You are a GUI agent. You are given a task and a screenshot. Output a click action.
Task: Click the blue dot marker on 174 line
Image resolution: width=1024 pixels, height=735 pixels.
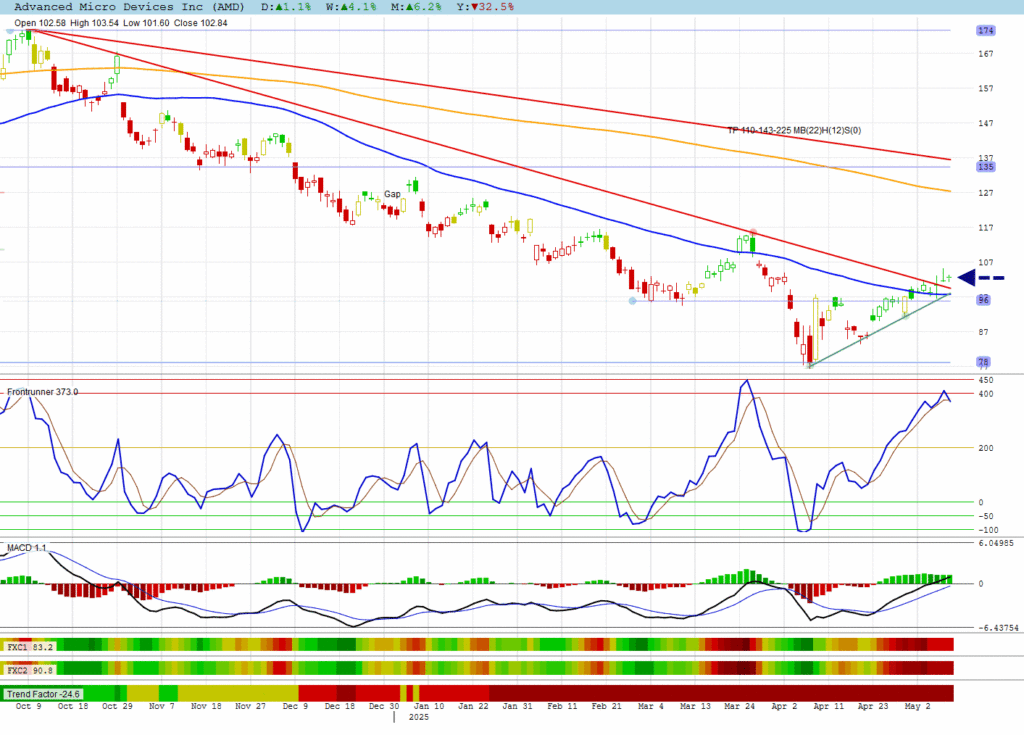click(10, 31)
